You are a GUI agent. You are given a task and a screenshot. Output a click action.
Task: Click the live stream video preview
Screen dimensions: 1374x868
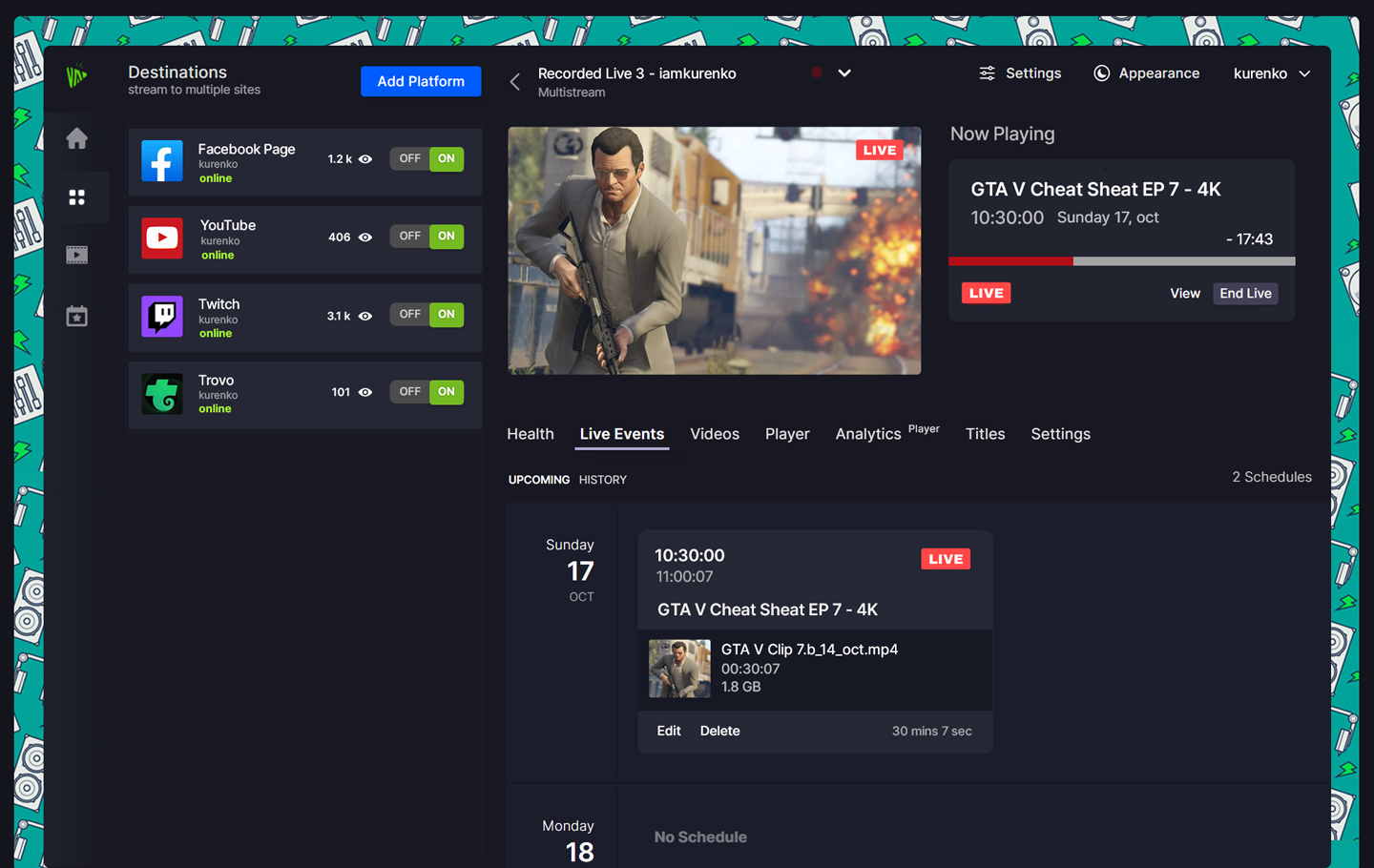715,251
